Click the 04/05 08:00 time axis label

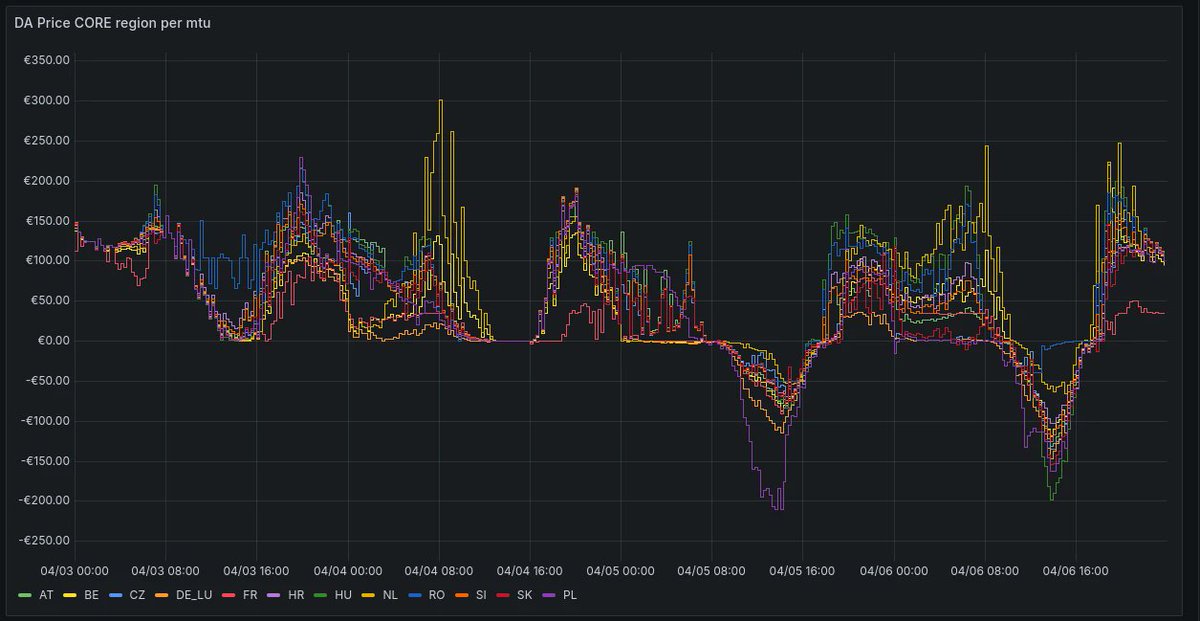pyautogui.click(x=711, y=571)
